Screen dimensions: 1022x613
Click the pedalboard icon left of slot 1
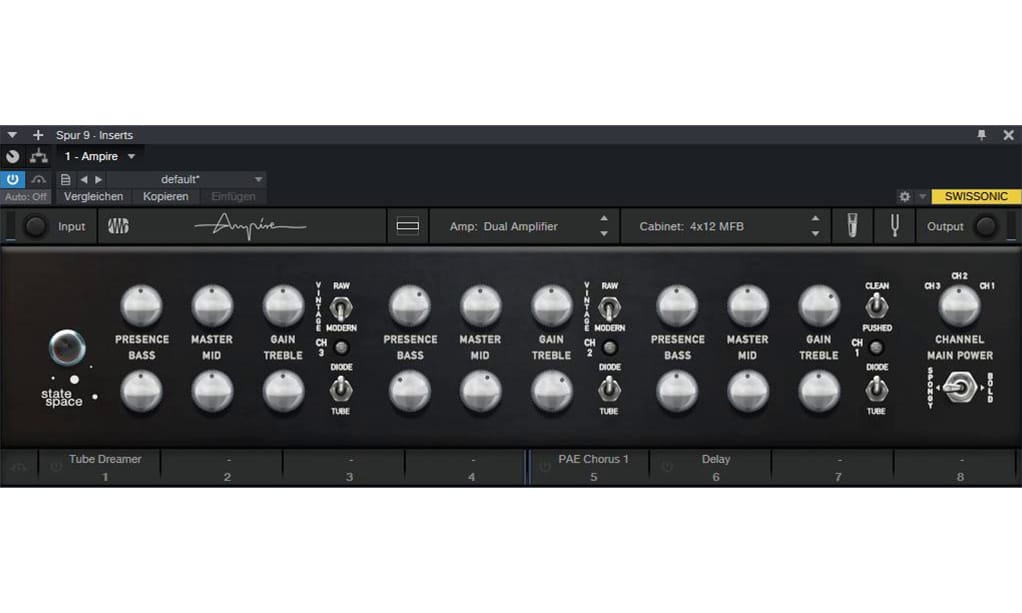19,467
